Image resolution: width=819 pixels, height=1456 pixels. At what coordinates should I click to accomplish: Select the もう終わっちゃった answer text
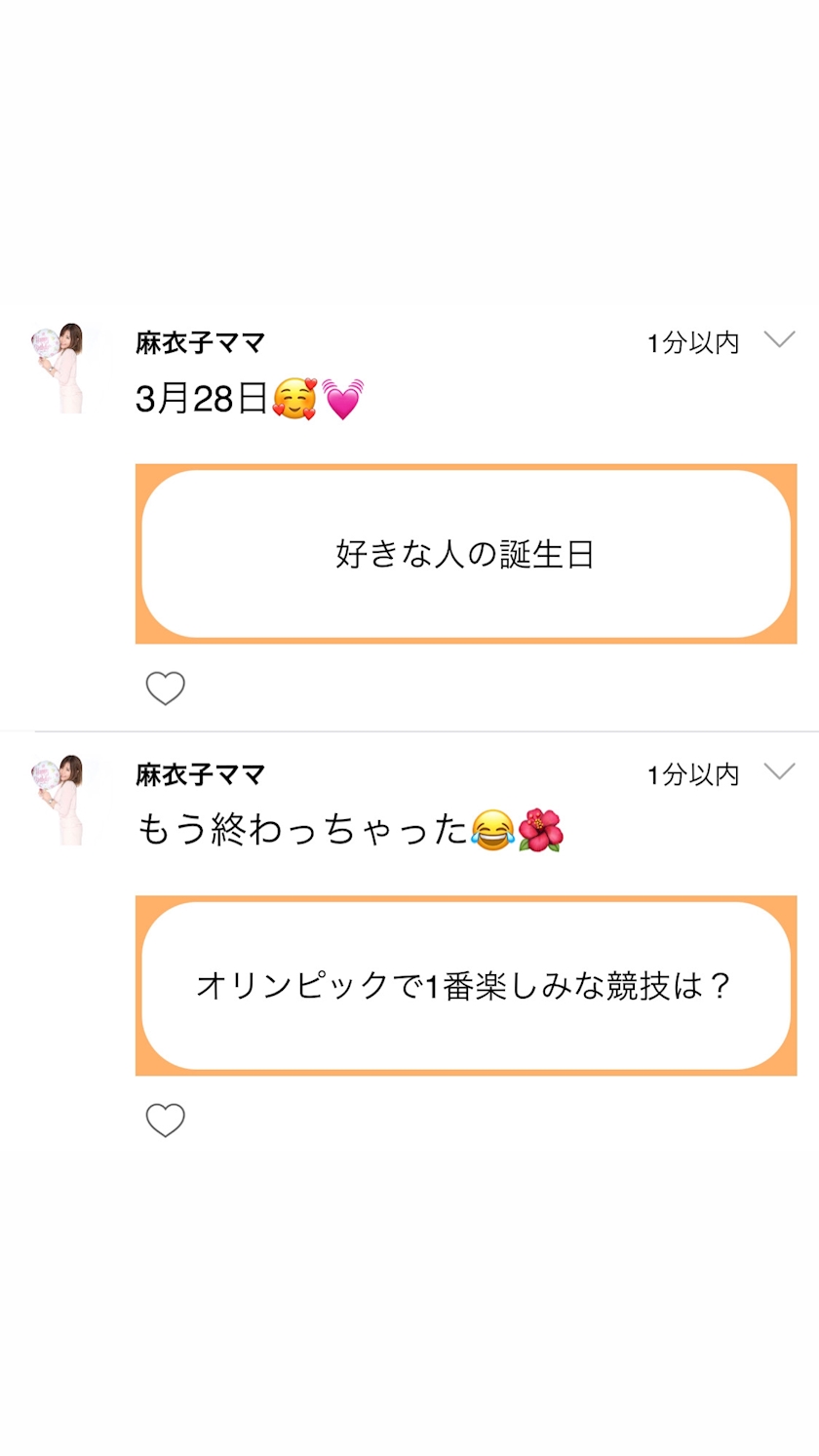point(302,831)
